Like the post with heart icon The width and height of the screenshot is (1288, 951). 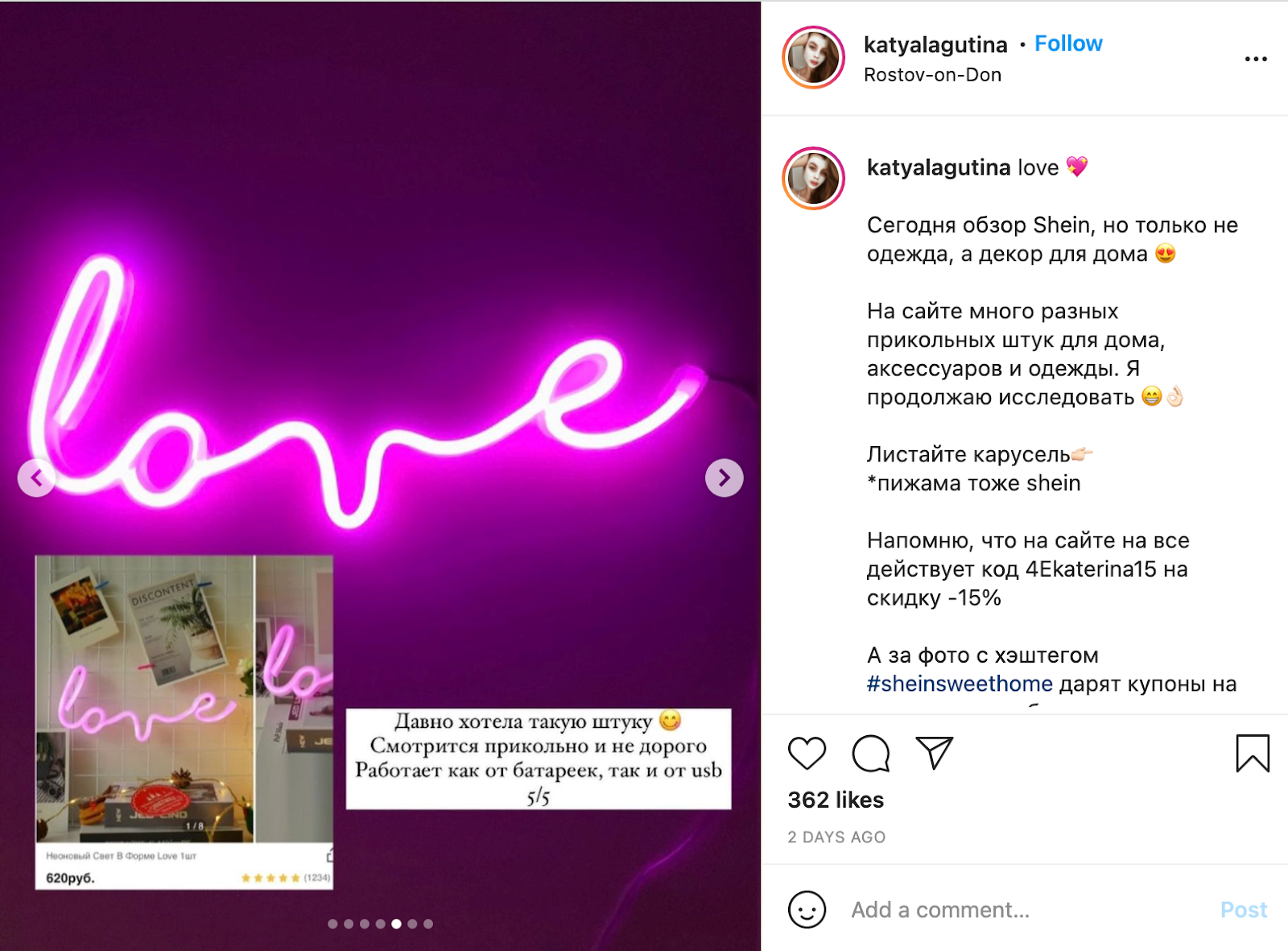pyautogui.click(x=807, y=753)
